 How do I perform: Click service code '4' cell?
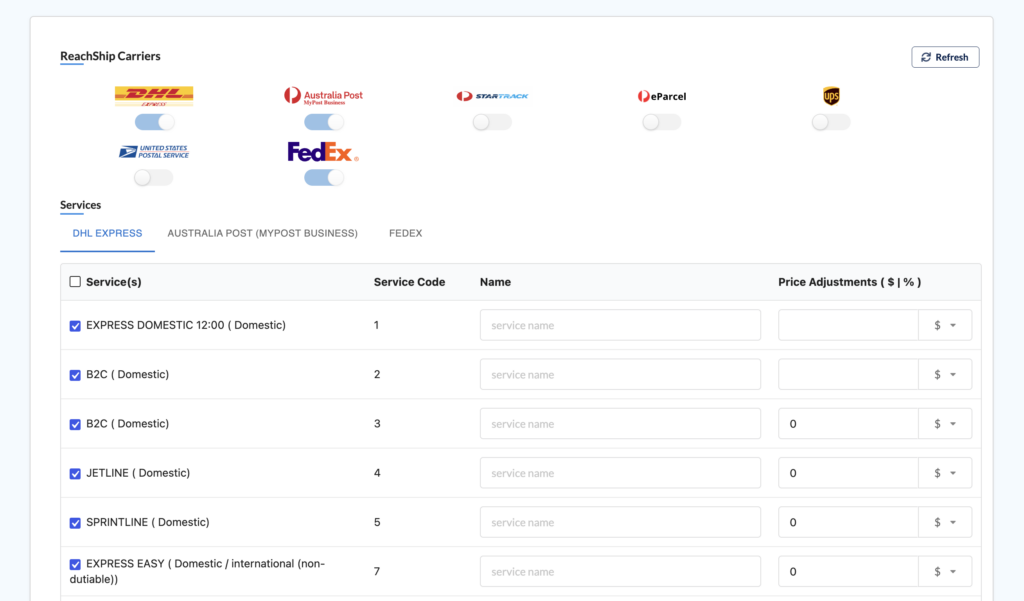tap(377, 473)
